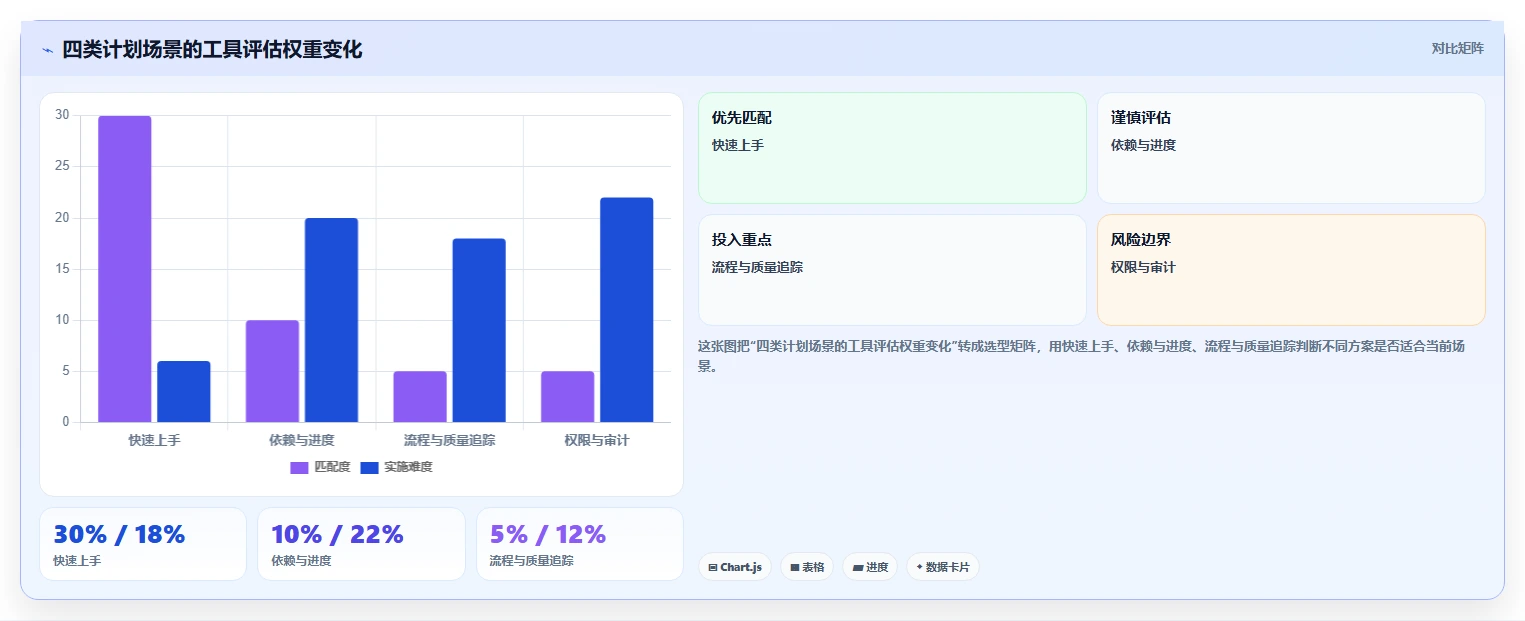Image resolution: width=1525 pixels, height=621 pixels.
Task: Click the title 四类计划场景的工具评估权重变化
Action: [x=212, y=50]
